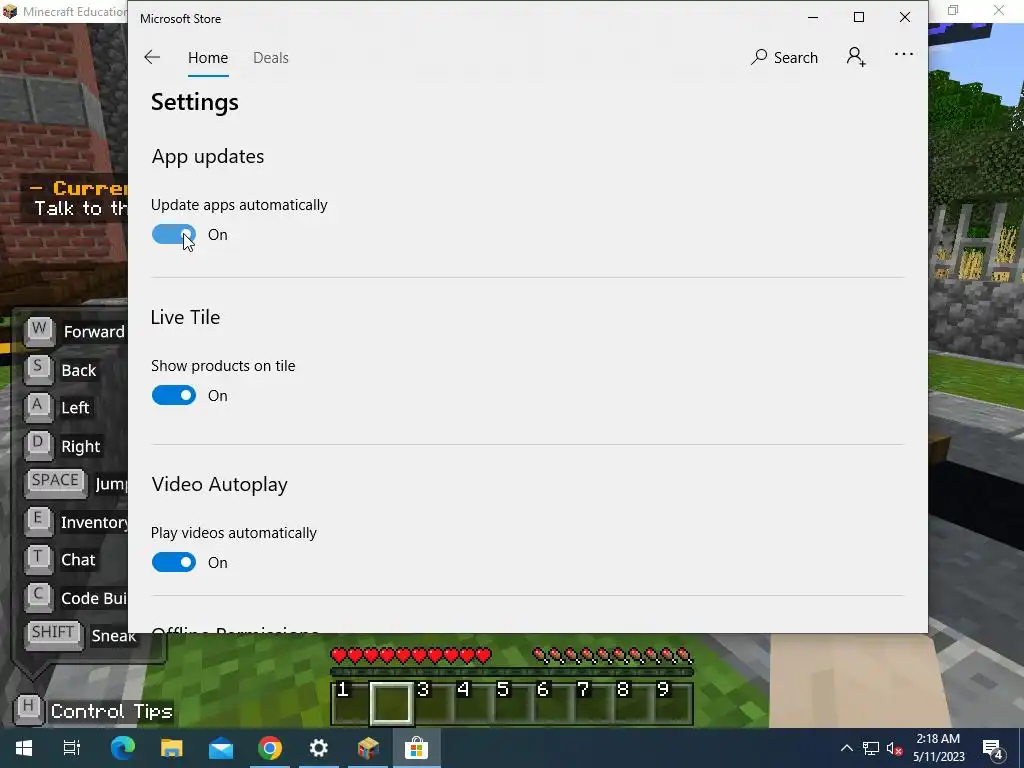The image size is (1024, 768).
Task: Maximize the Microsoft Store window
Action: tap(859, 18)
